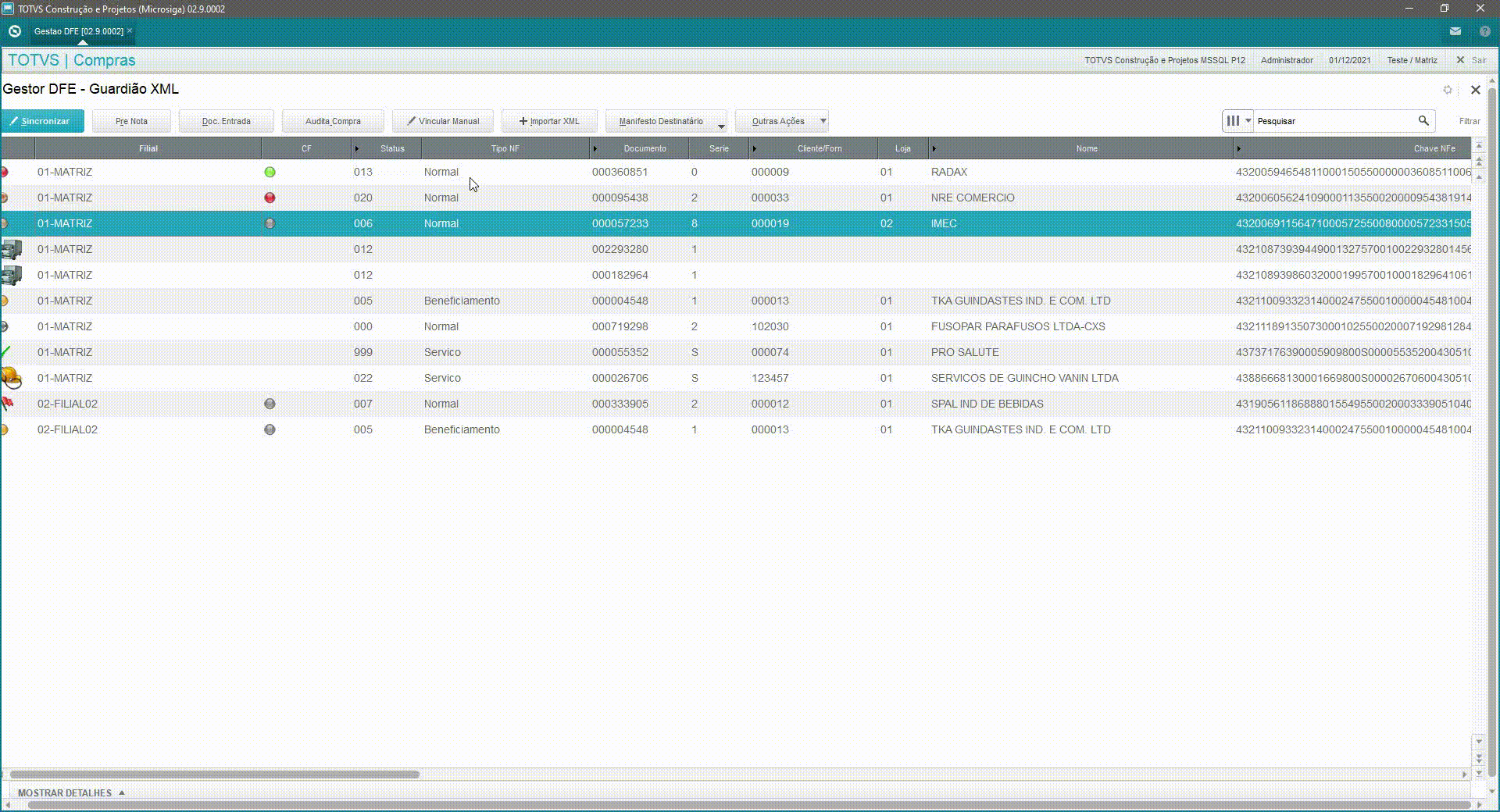Viewport: 1500px width, 812px height.
Task: Click the arrow next to Cliente/Forn column header
Action: pyautogui.click(x=754, y=148)
